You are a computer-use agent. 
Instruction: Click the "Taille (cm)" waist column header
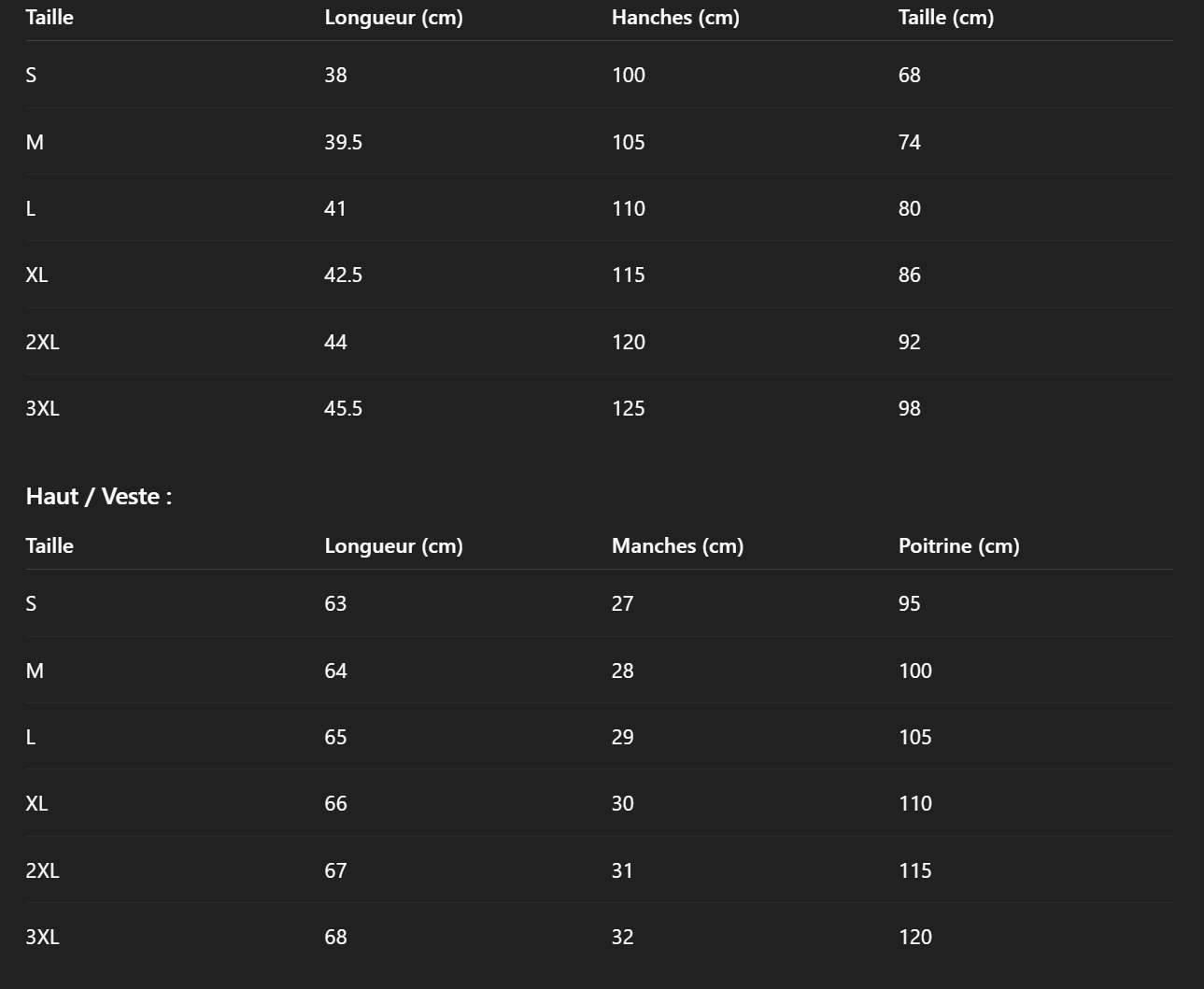coord(945,17)
